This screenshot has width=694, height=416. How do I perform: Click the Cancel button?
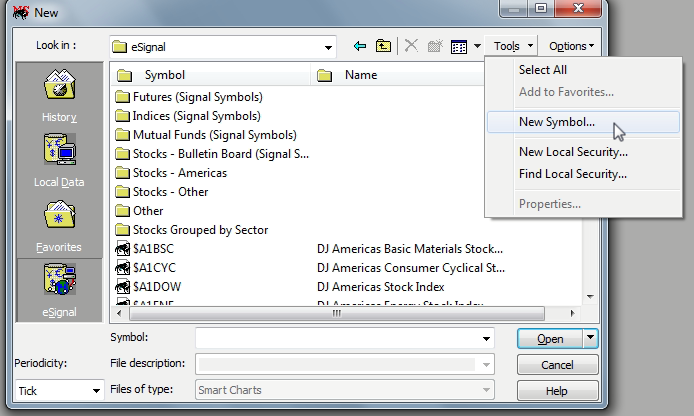(x=557, y=365)
